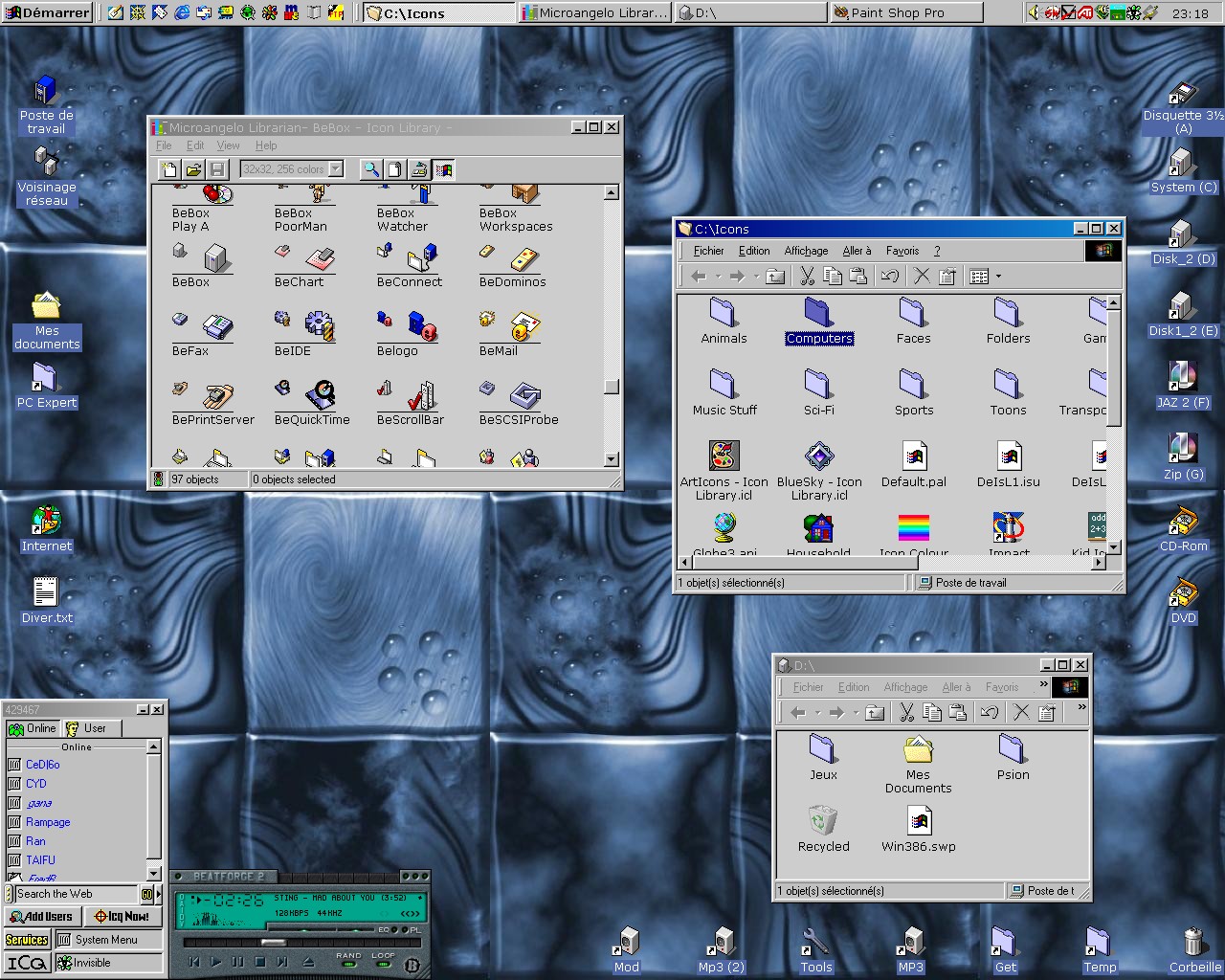This screenshot has height=980, width=1225.
Task: Click Open folder icon in Microangelo toolbar
Action: coord(193,169)
